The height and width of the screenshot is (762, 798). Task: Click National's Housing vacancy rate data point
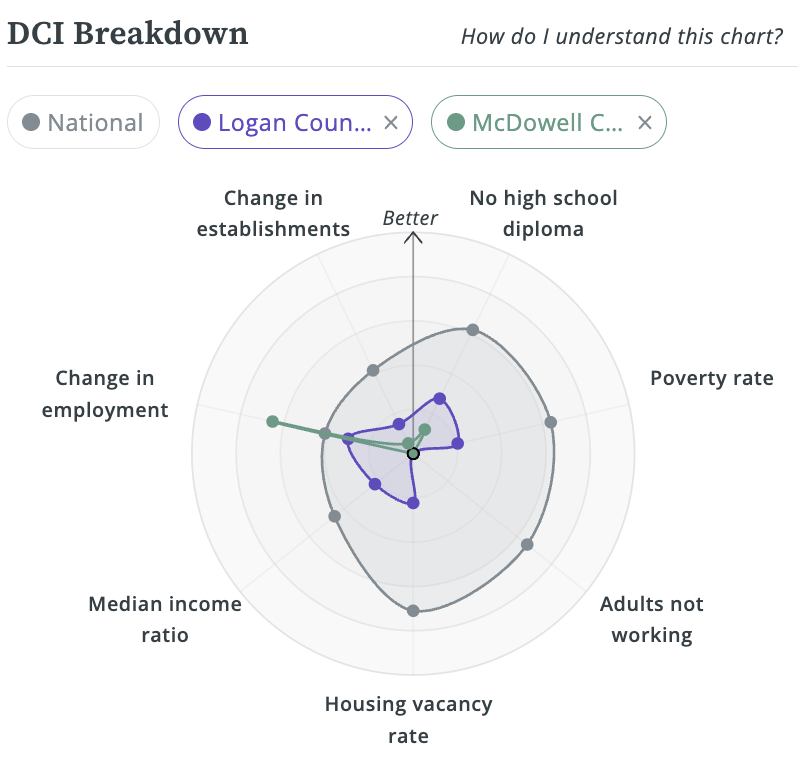413,610
